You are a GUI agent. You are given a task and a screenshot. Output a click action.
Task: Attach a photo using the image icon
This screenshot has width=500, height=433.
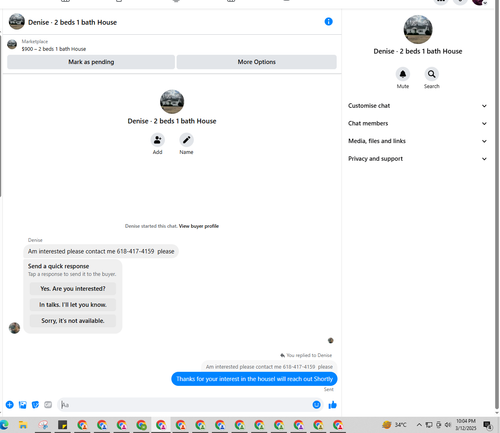[22, 405]
